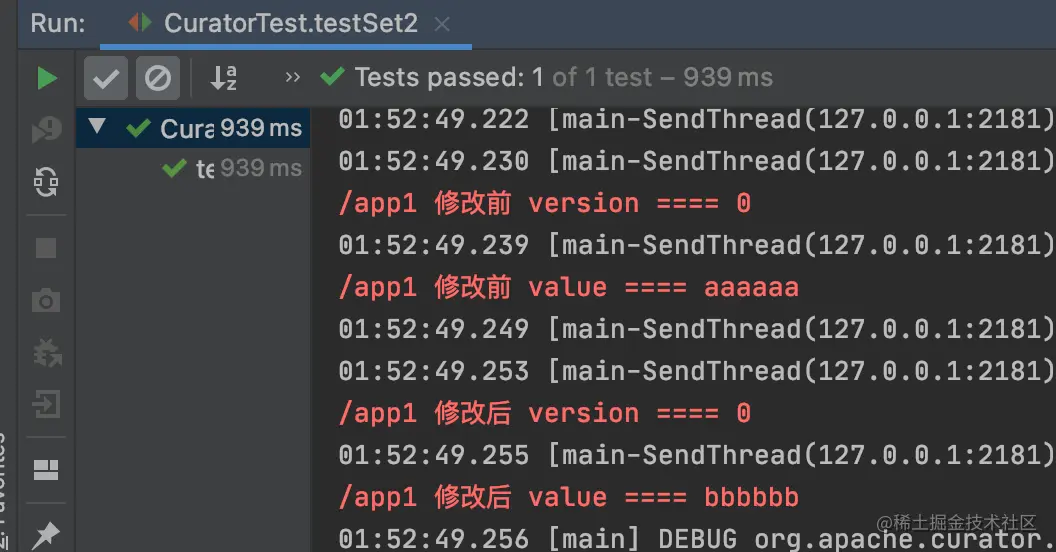
Task: Restore layout icon in sidebar
Action: 46,470
